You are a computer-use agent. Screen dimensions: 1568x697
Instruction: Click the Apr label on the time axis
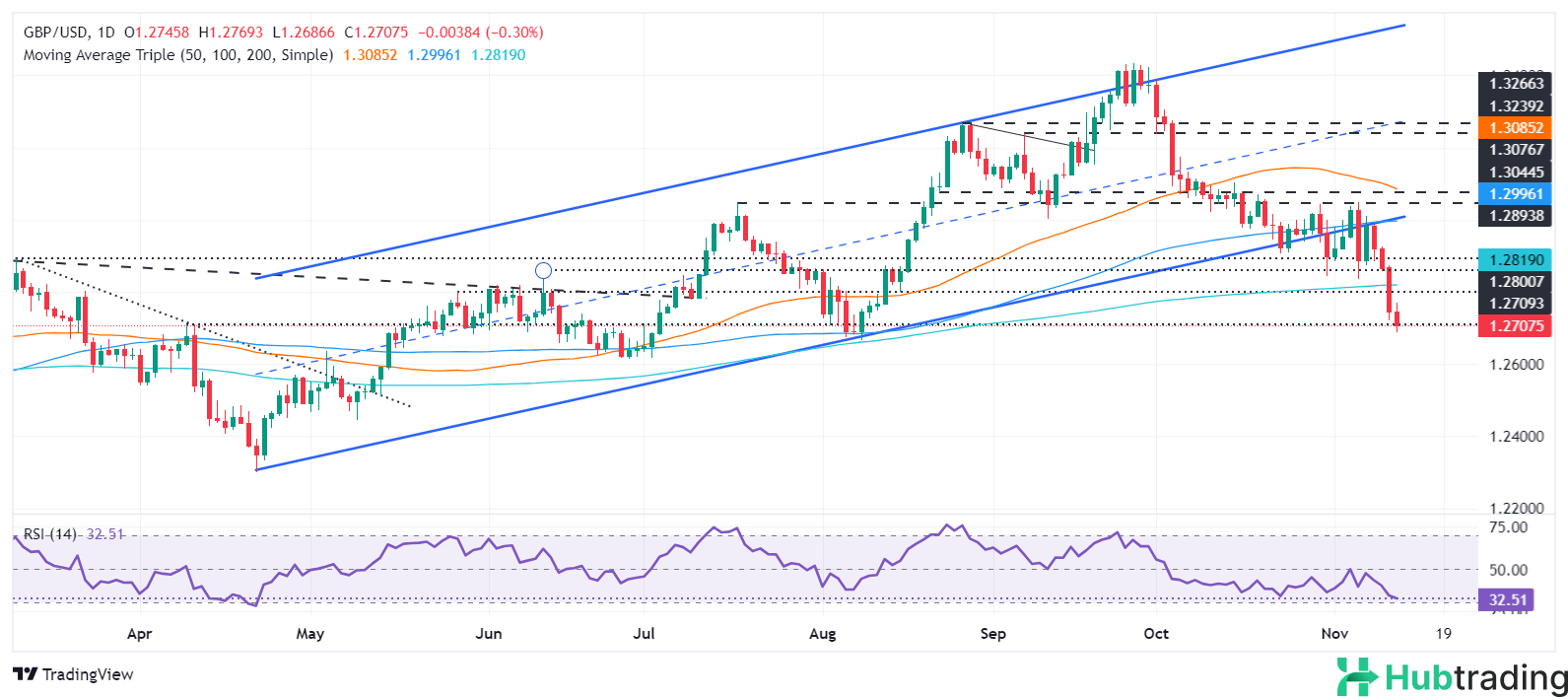tap(140, 633)
